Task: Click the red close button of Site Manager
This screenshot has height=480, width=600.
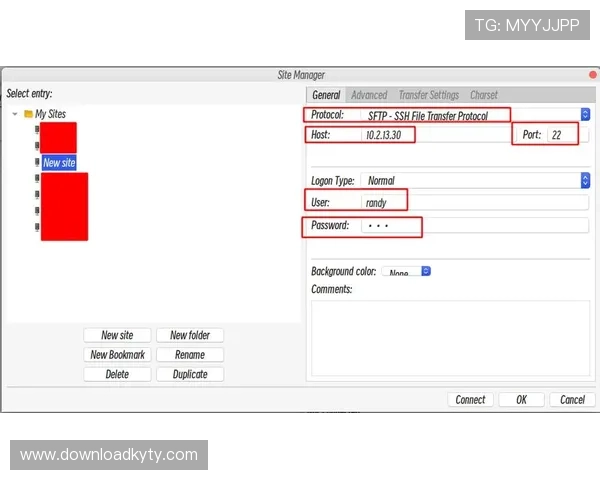Action: pos(593,75)
